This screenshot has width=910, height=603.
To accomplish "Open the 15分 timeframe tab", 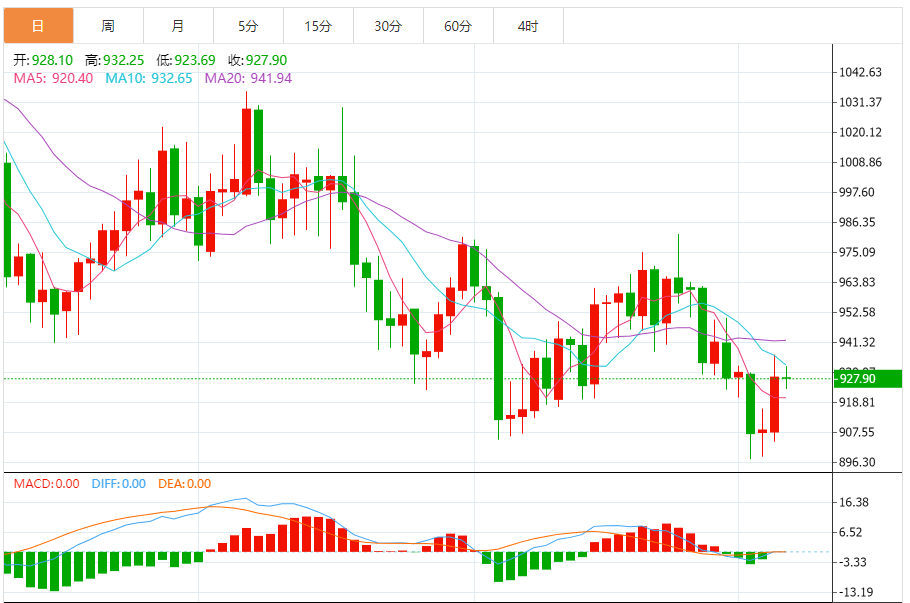I will [319, 26].
